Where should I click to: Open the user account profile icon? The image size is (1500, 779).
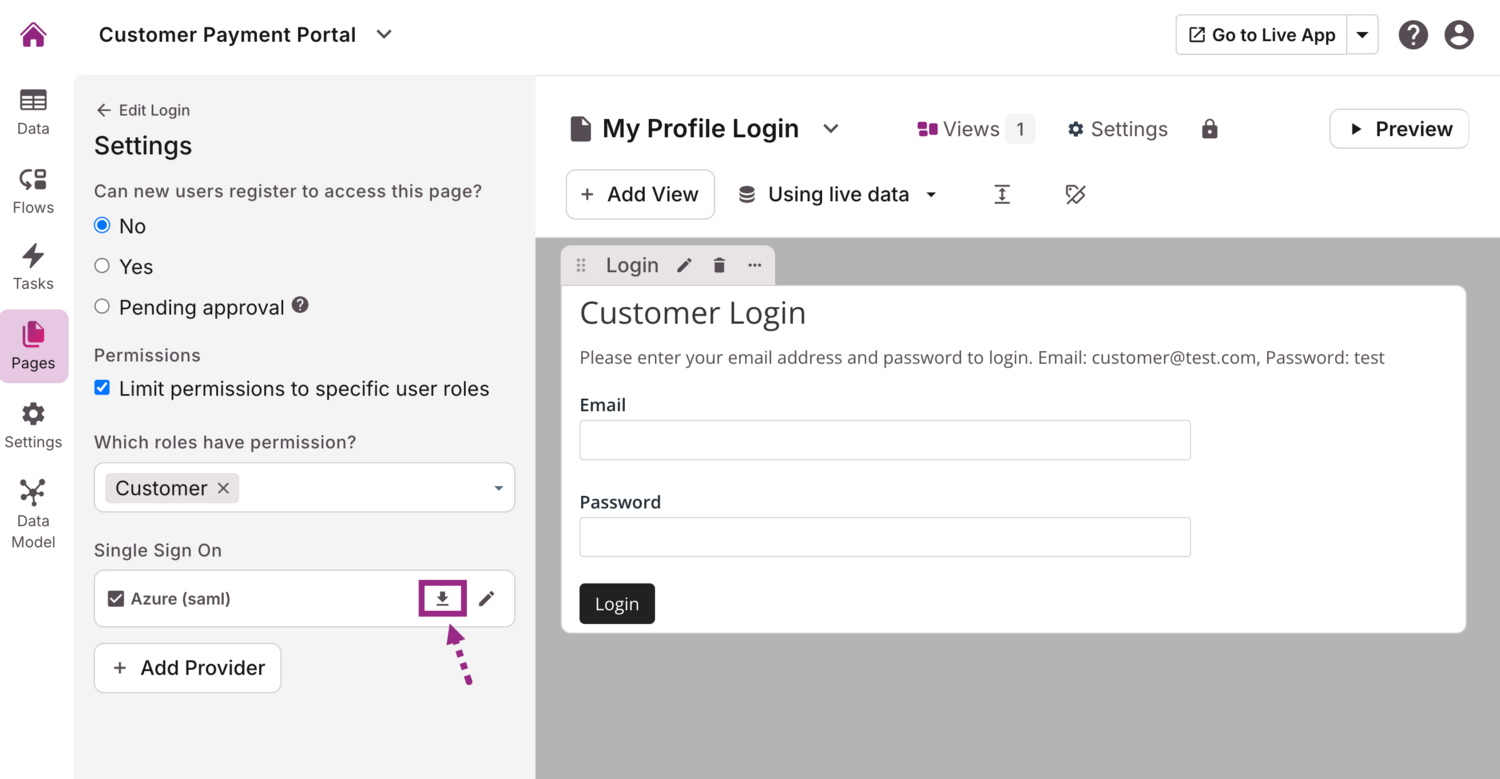[1459, 35]
